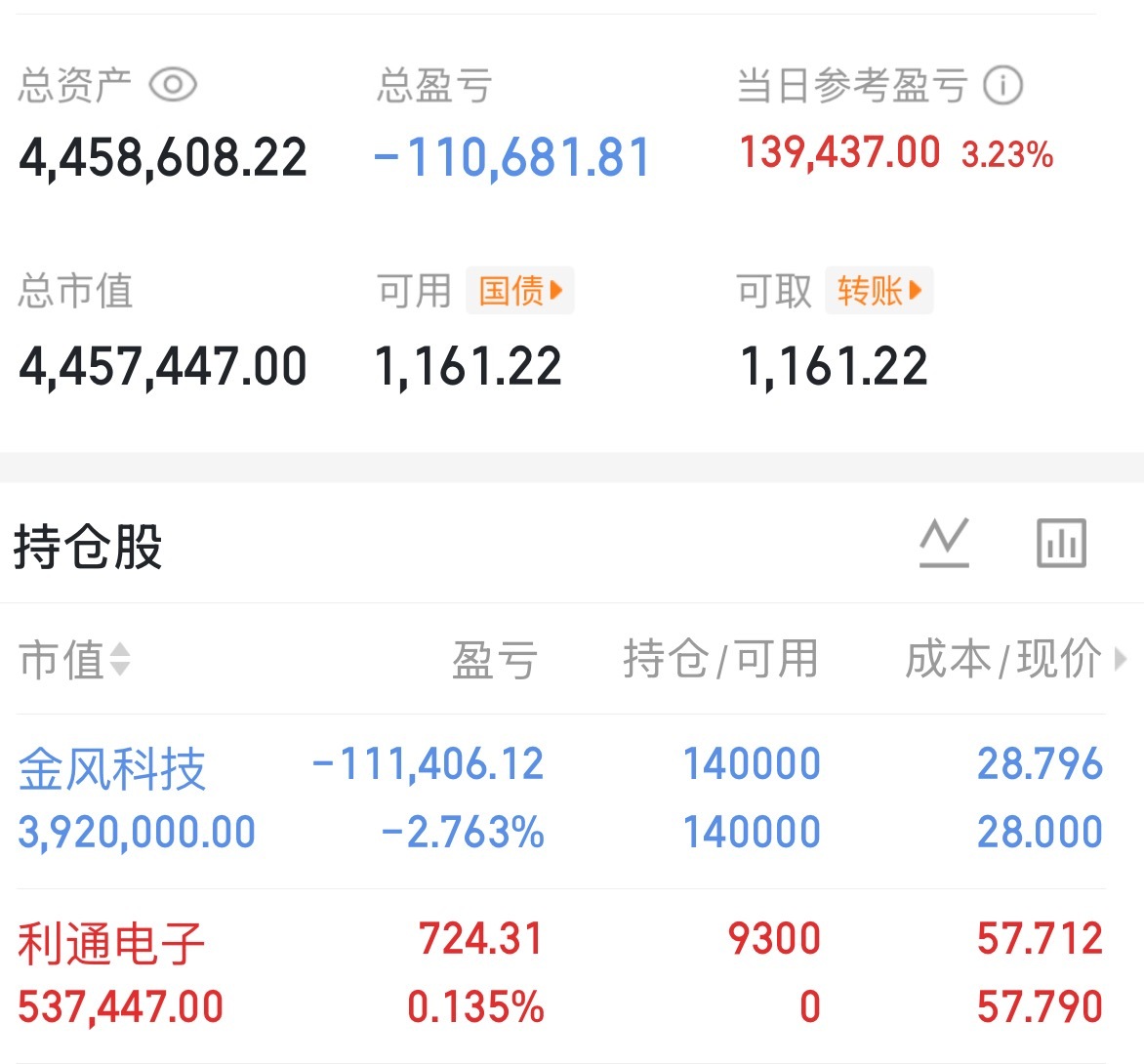Switch 成本/现价 to the next column view
The height and width of the screenshot is (1064, 1144).
click(x=1121, y=661)
